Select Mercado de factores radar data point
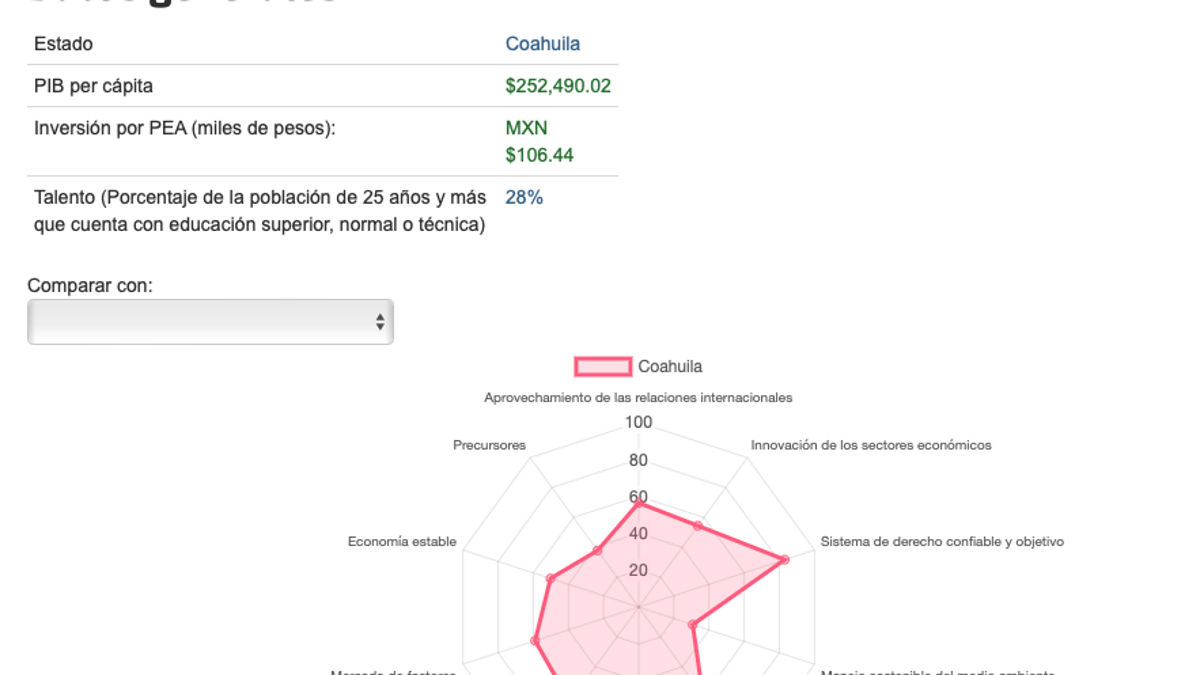 (x=535, y=641)
